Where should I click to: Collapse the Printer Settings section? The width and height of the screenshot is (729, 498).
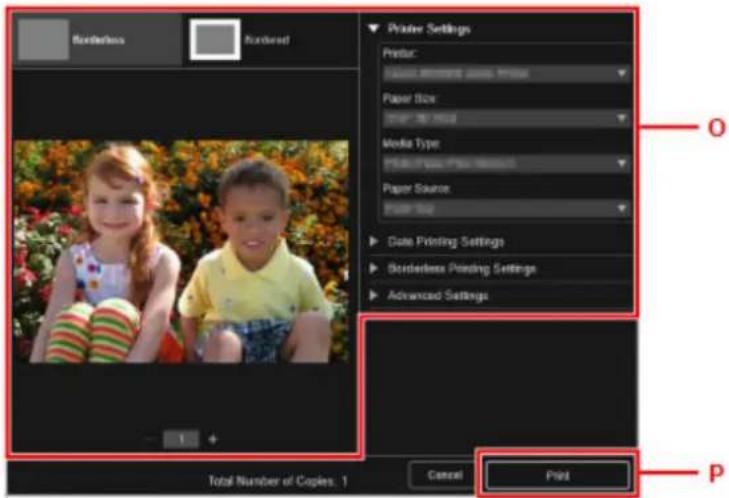(x=373, y=29)
